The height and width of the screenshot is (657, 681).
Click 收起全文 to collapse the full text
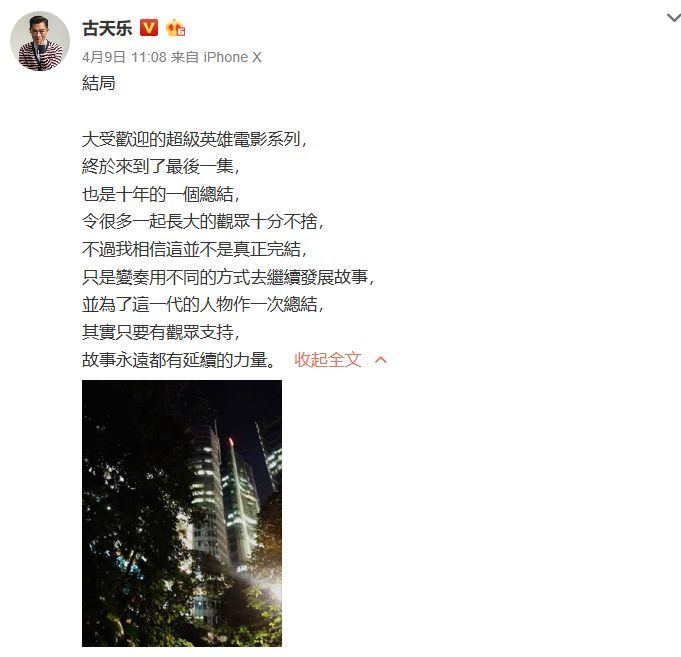coord(328,360)
